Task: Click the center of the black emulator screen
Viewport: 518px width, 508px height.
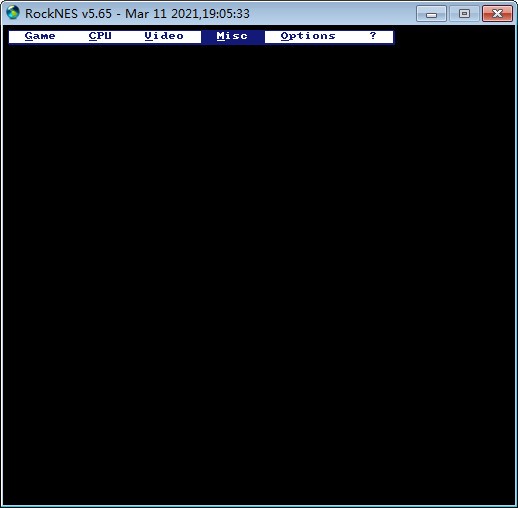Action: click(x=259, y=273)
